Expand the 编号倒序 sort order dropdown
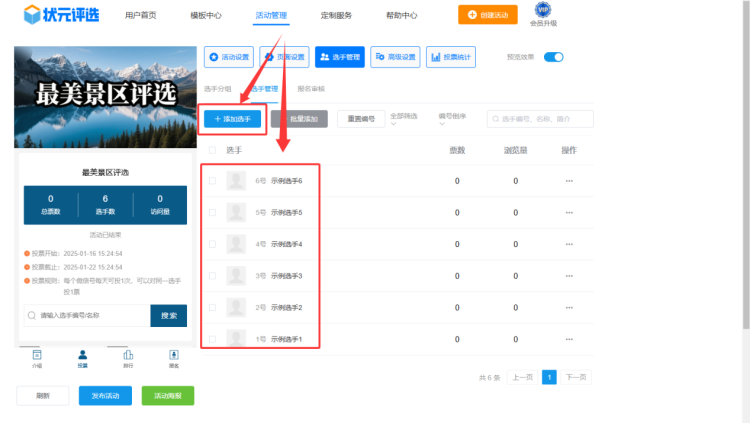This screenshot has height=423, width=750. (x=454, y=118)
